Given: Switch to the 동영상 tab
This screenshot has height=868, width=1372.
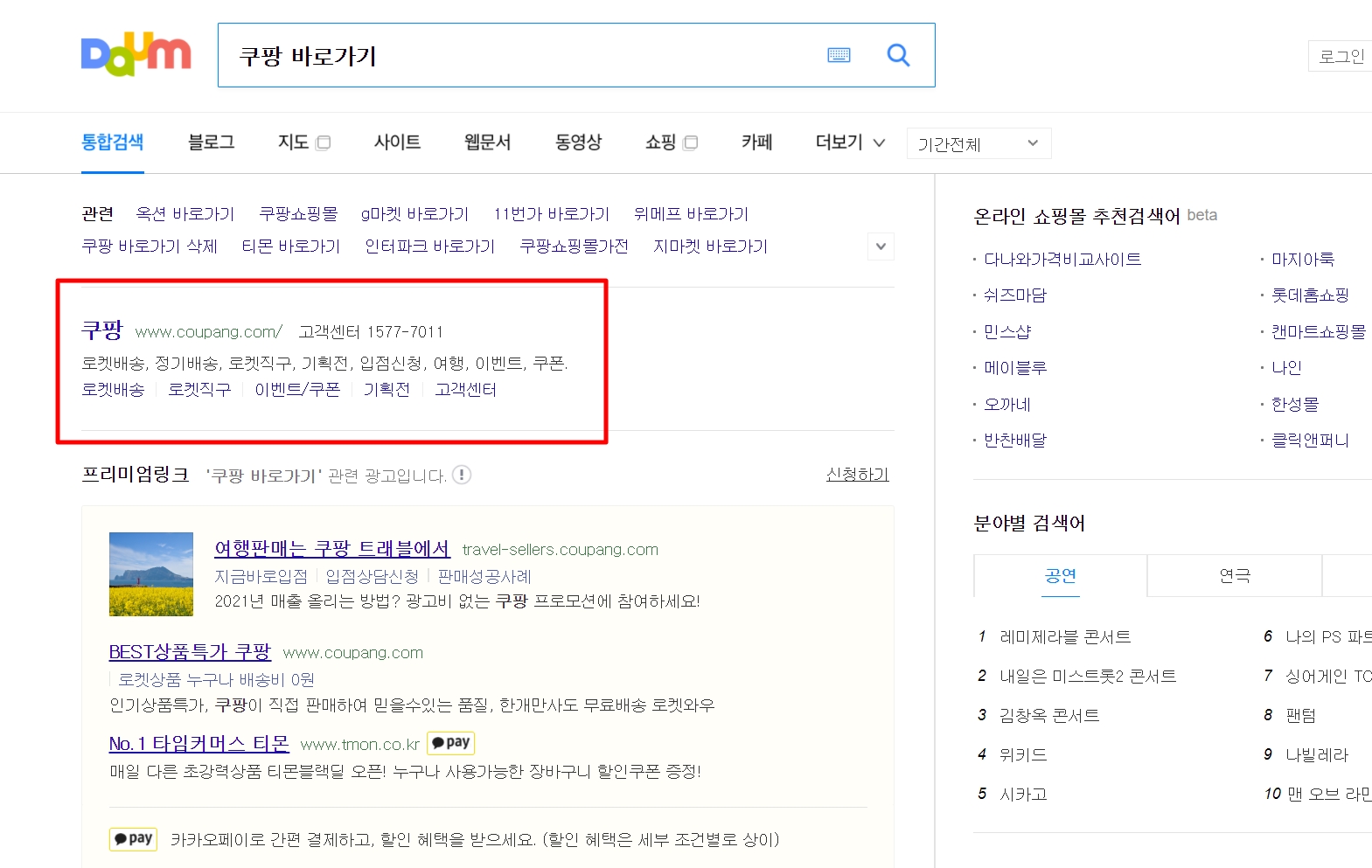Looking at the screenshot, I should pyautogui.click(x=578, y=142).
